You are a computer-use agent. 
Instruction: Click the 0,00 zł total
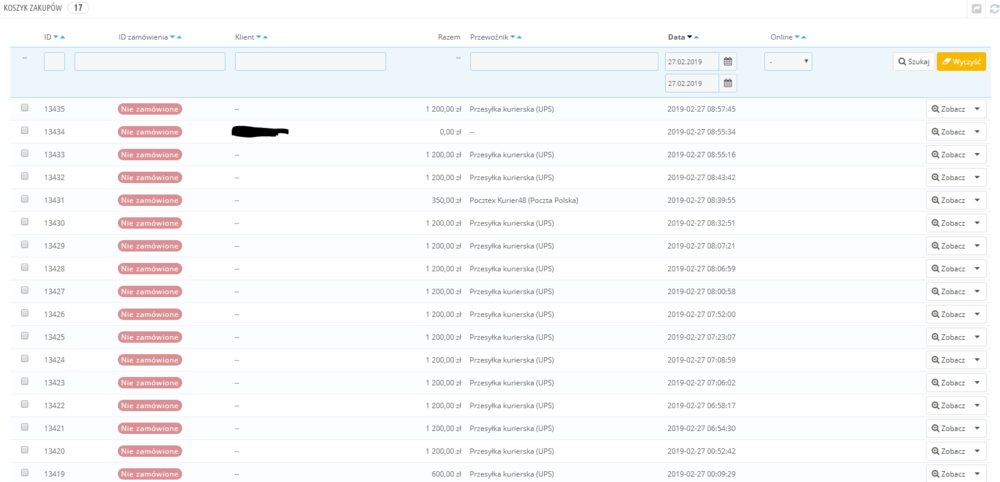click(x=450, y=132)
